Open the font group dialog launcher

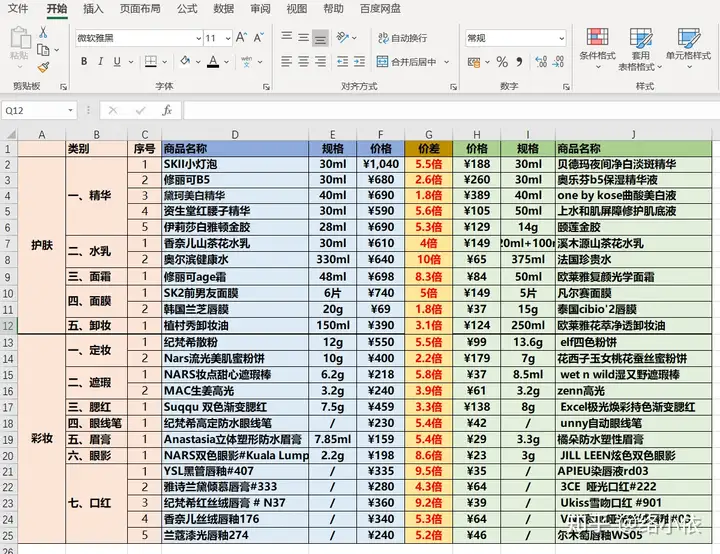(266, 86)
